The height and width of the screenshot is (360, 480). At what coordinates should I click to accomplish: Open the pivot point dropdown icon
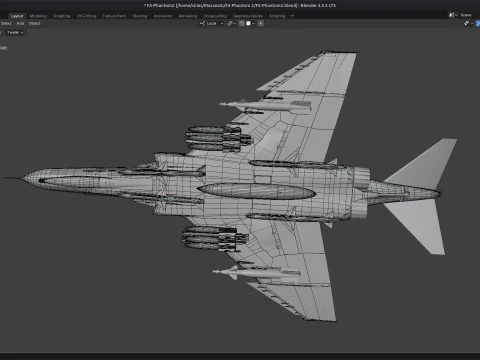pyautogui.click(x=231, y=23)
